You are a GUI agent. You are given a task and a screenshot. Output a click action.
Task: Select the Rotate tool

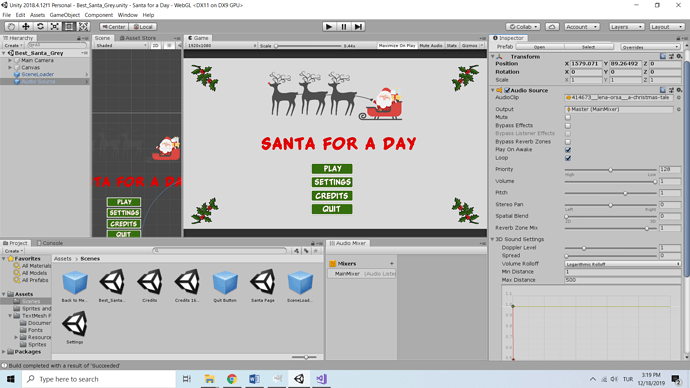tap(40, 27)
